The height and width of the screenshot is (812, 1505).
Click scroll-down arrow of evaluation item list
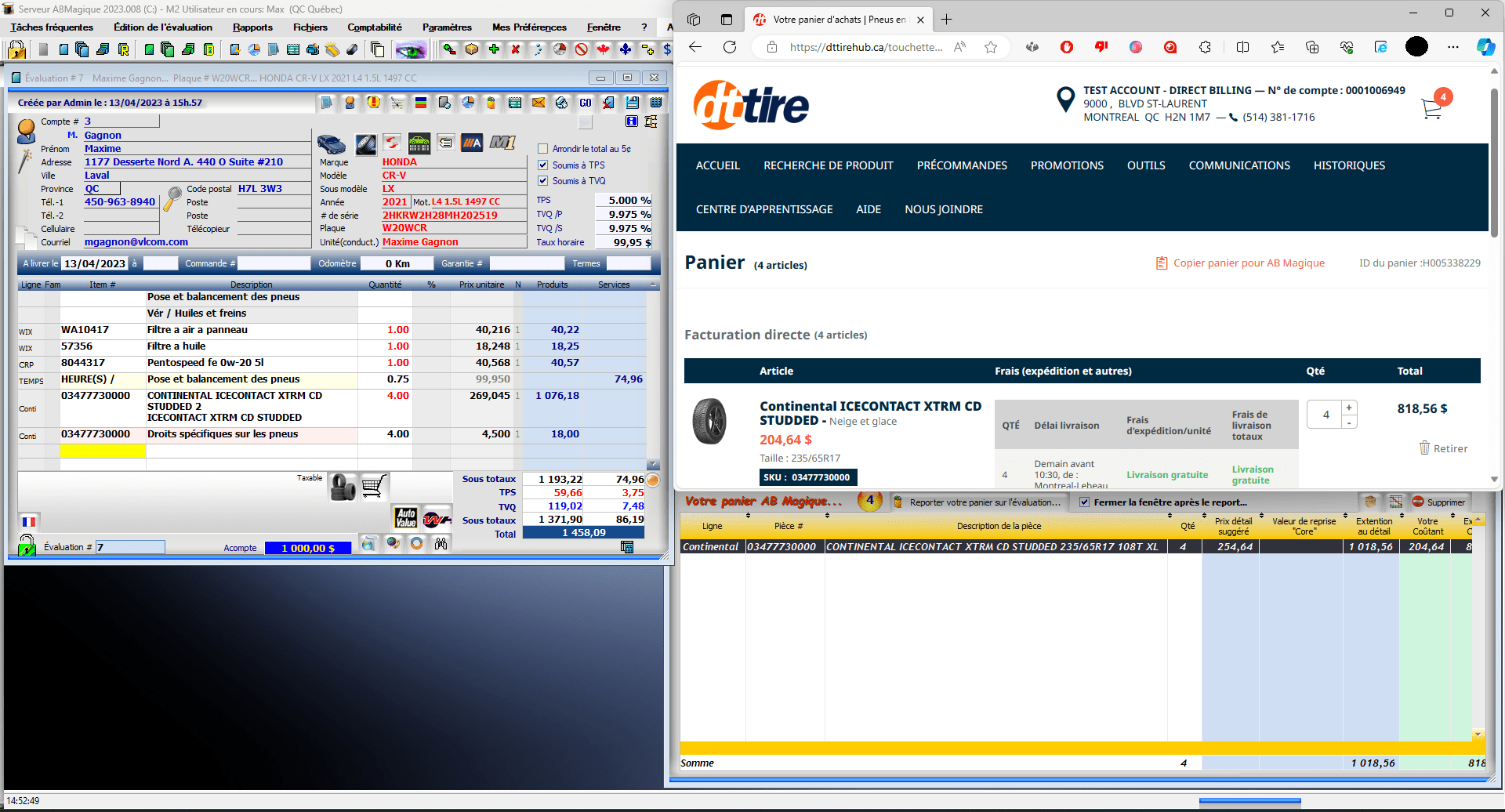pyautogui.click(x=653, y=465)
